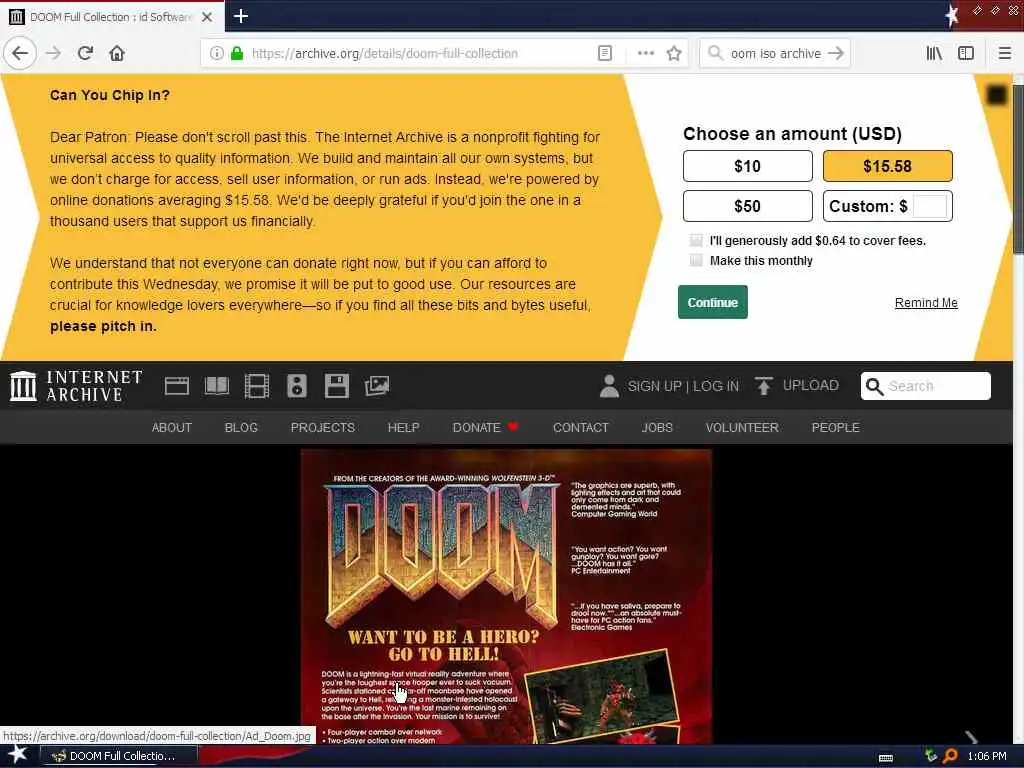This screenshot has height=768, width=1024.
Task: Open a new browser tab
Action: pyautogui.click(x=240, y=16)
